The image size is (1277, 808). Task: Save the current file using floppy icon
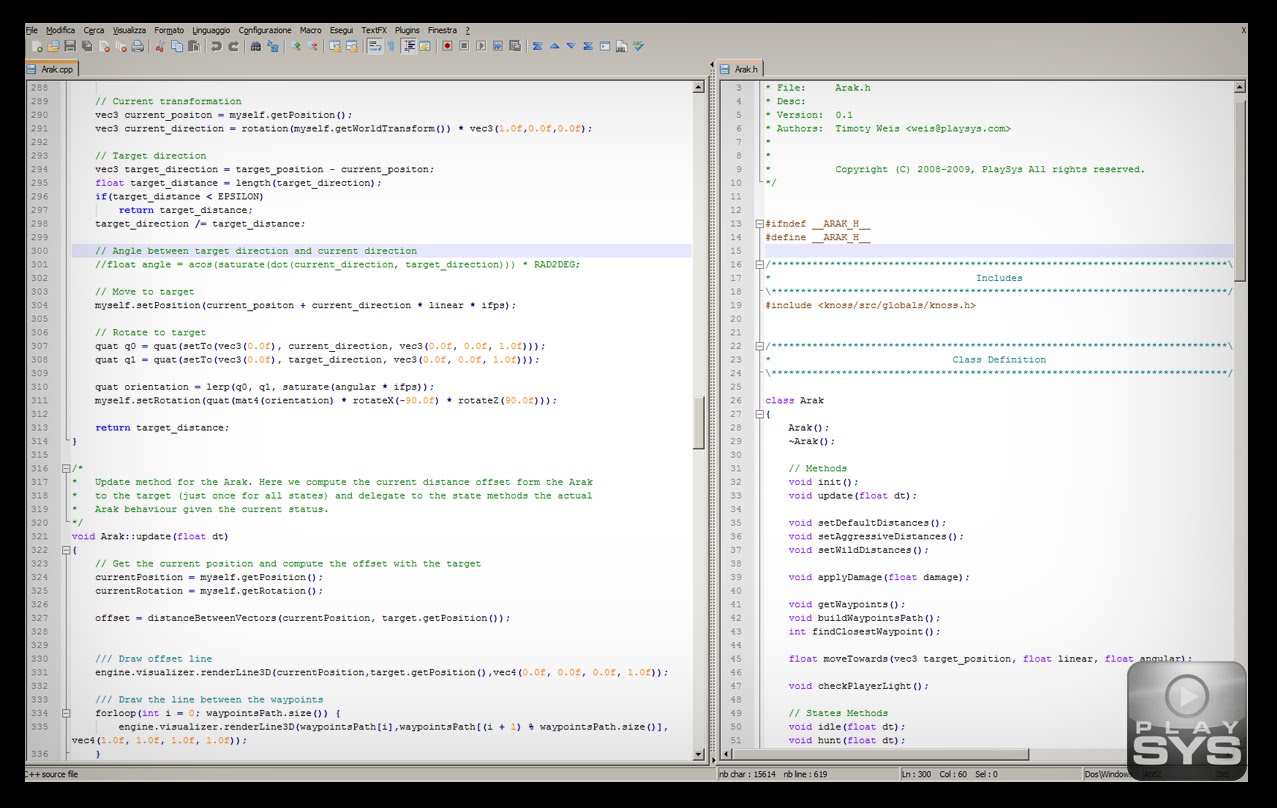click(x=70, y=46)
